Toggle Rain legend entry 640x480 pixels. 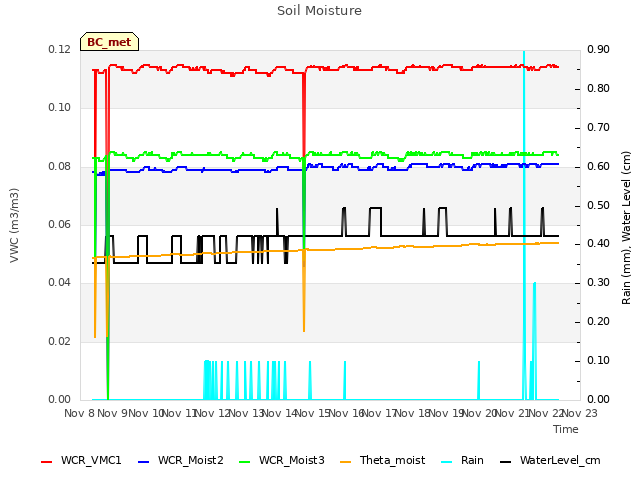point(462,460)
